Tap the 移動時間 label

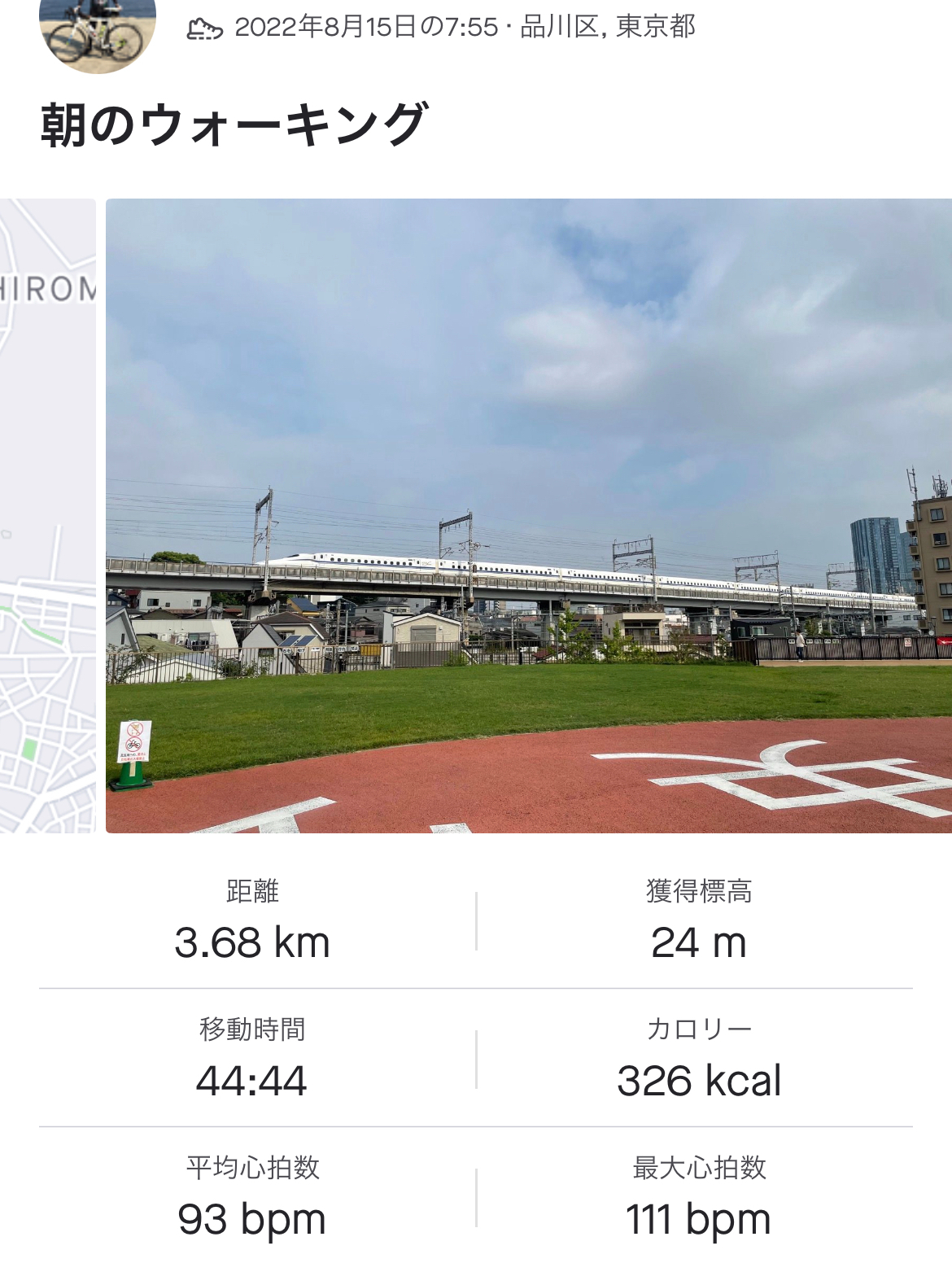coord(252,1029)
